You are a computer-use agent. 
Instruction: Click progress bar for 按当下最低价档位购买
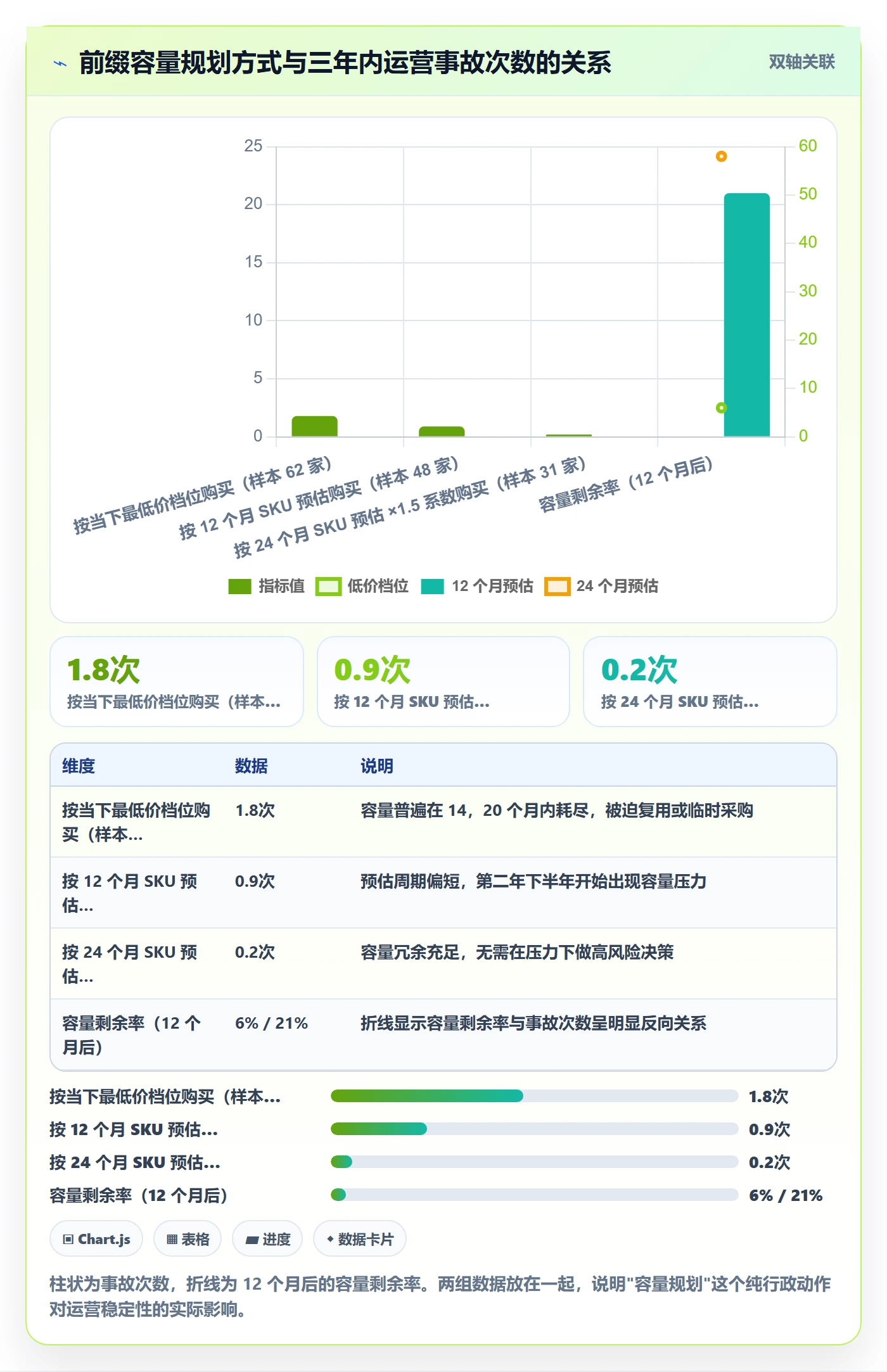[534, 1096]
